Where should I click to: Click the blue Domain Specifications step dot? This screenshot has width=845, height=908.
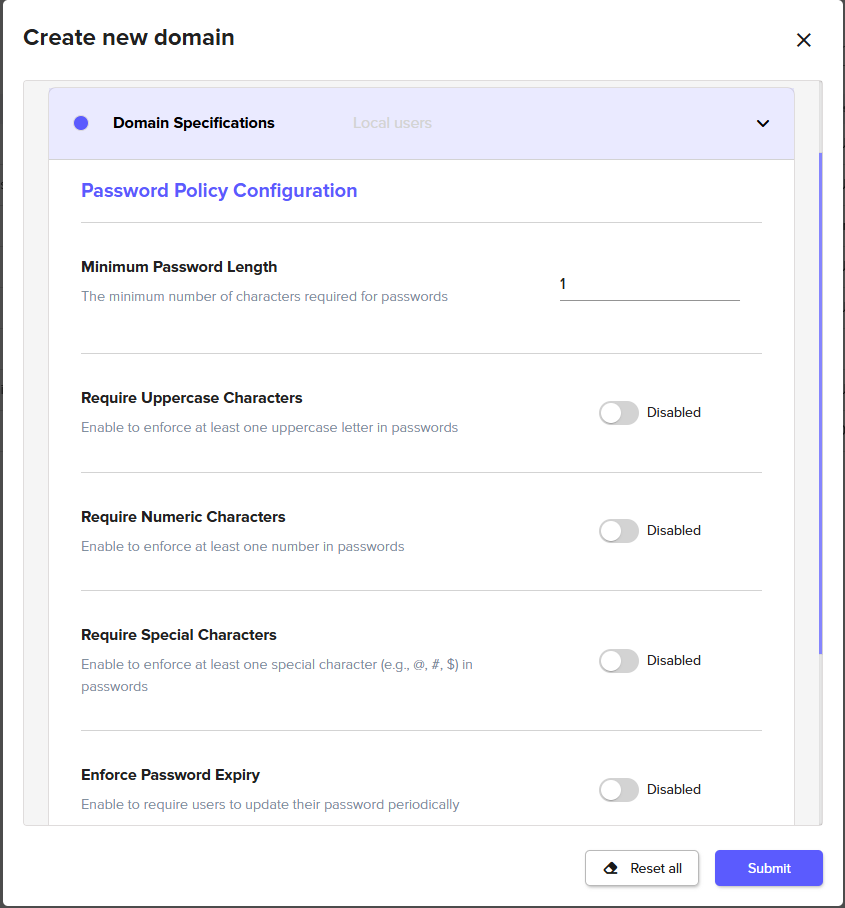(81, 123)
